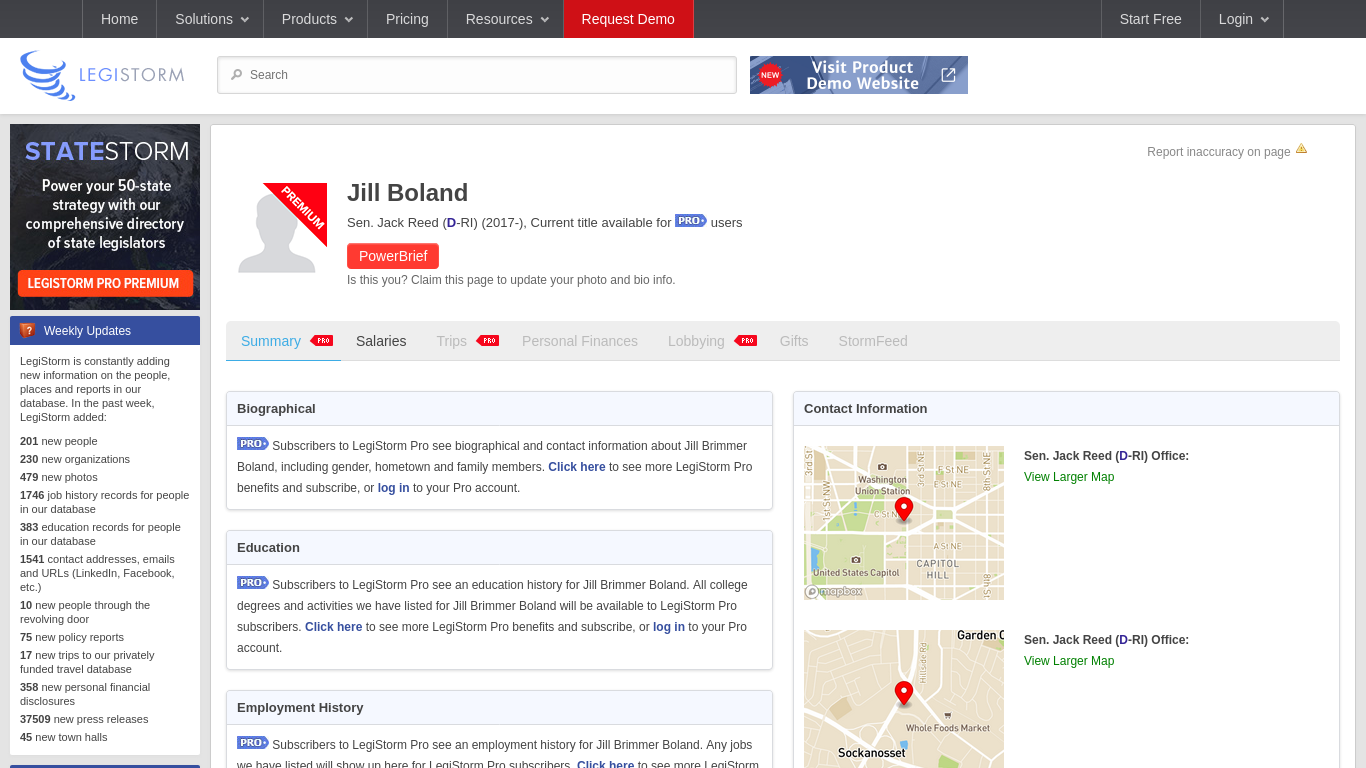Click the PRO badge in Employment History section
The height and width of the screenshot is (768, 1366).
253,743
